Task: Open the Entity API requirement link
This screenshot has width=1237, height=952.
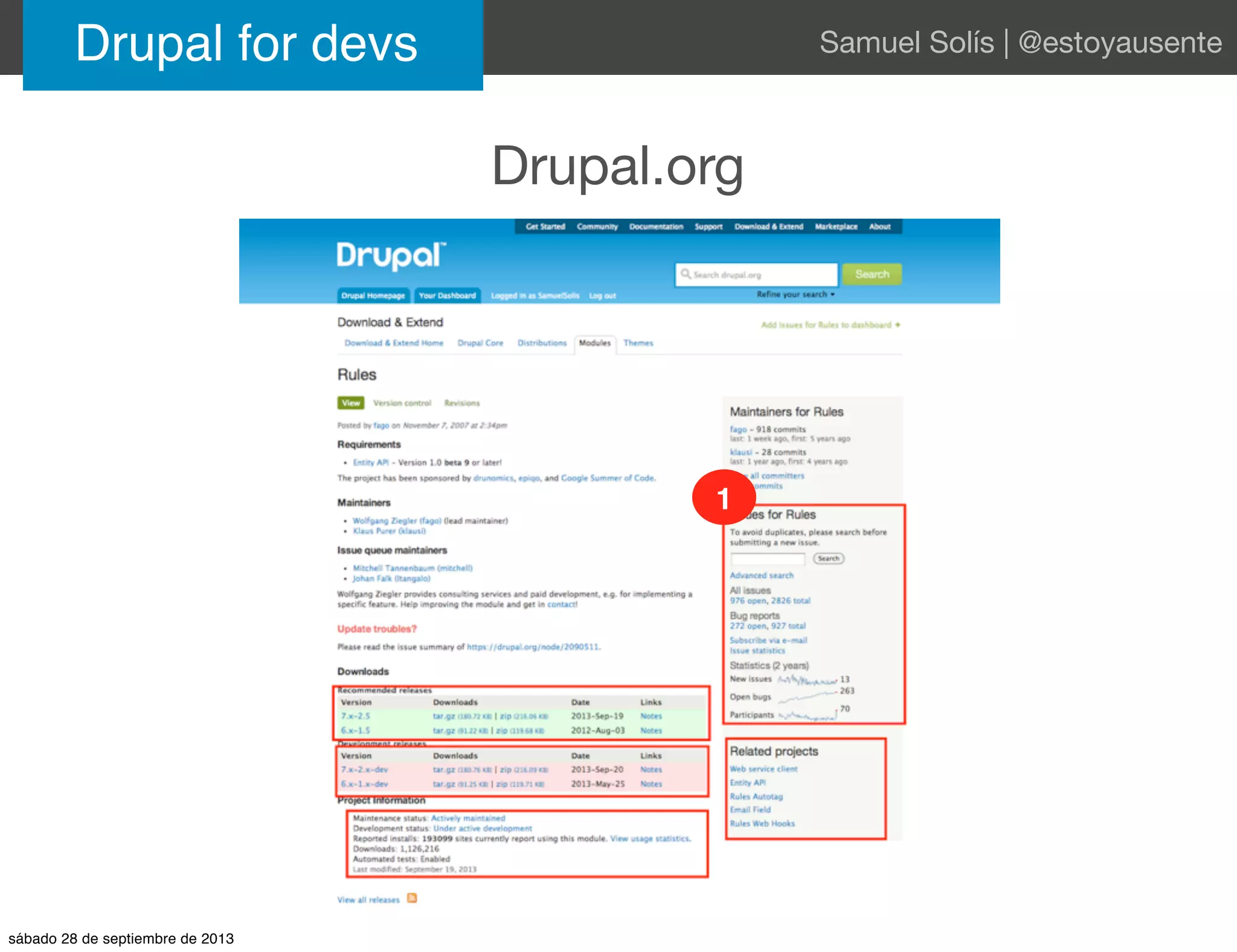Action: click(371, 463)
